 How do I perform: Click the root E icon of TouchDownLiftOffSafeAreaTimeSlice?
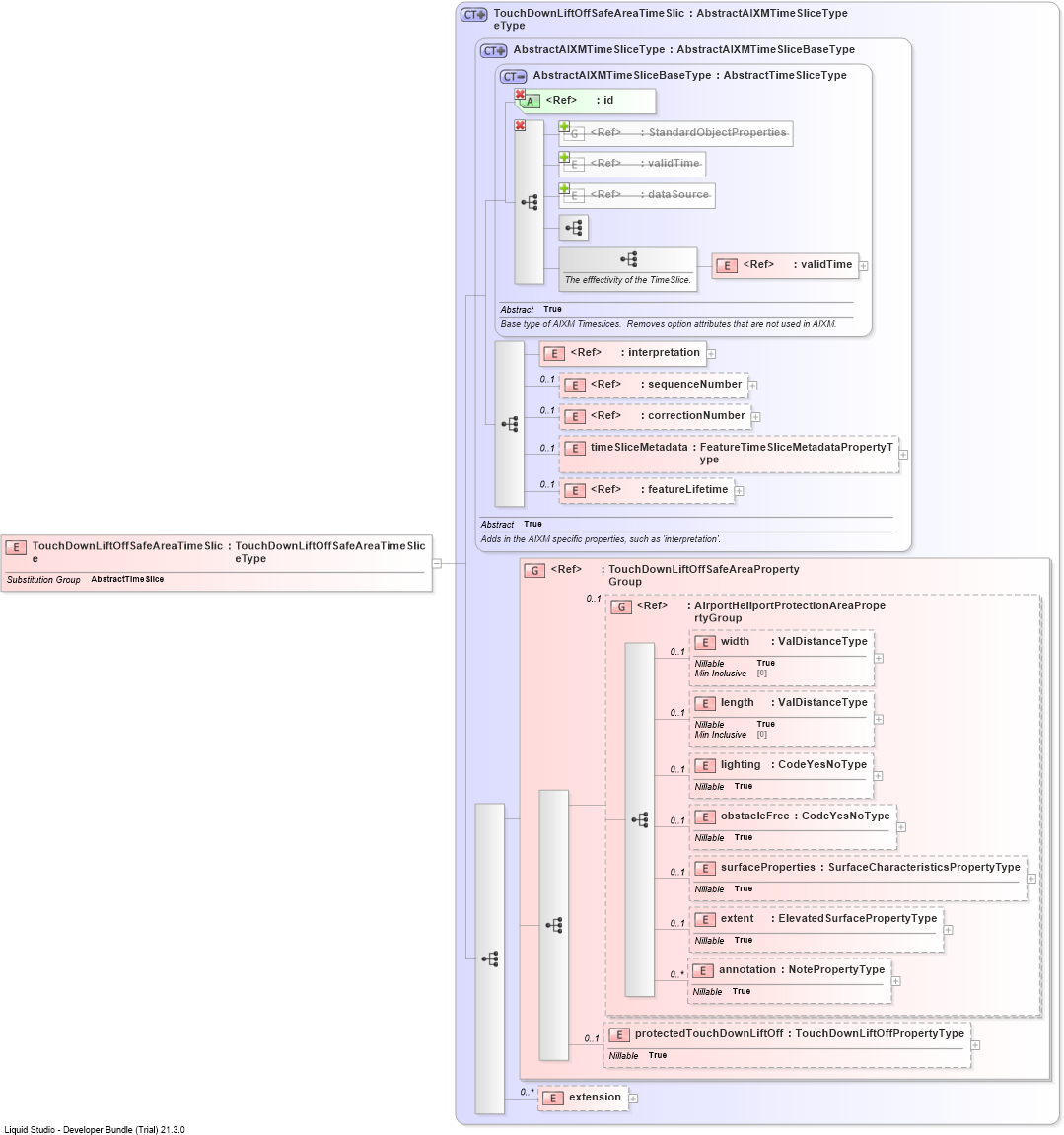(x=16, y=548)
